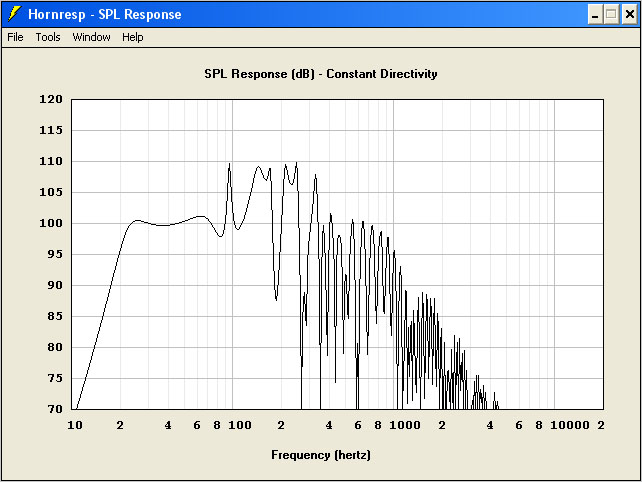Open the Tools menu
Image resolution: width=642 pixels, height=482 pixels.
[48, 37]
